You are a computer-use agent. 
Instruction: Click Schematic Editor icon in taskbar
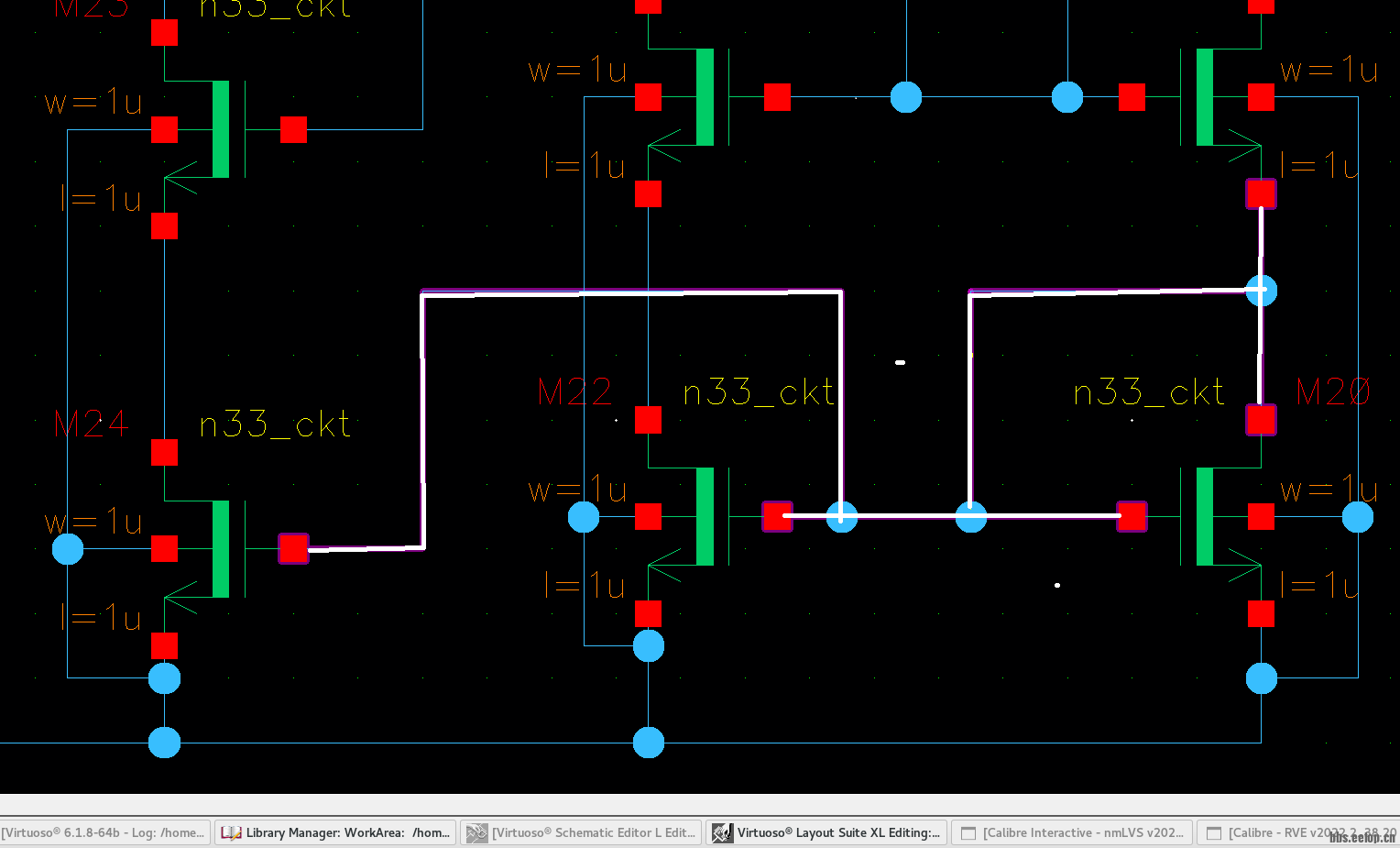coord(476,832)
